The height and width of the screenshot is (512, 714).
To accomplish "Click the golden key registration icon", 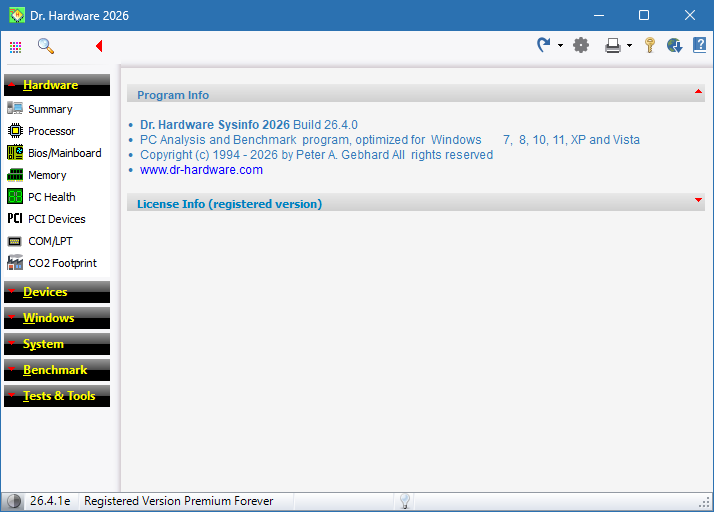I will [650, 46].
